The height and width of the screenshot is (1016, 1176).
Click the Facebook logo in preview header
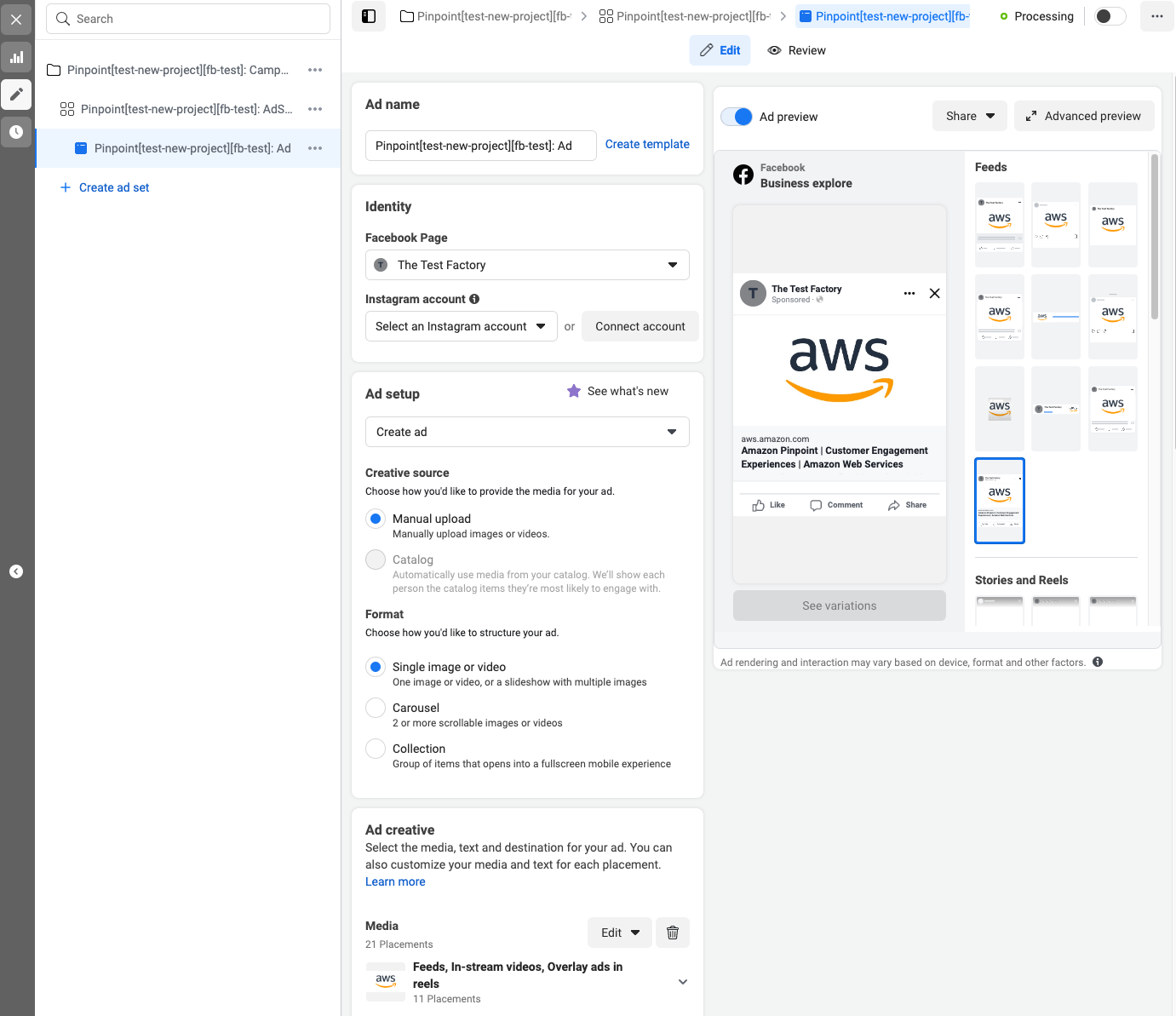click(x=743, y=175)
